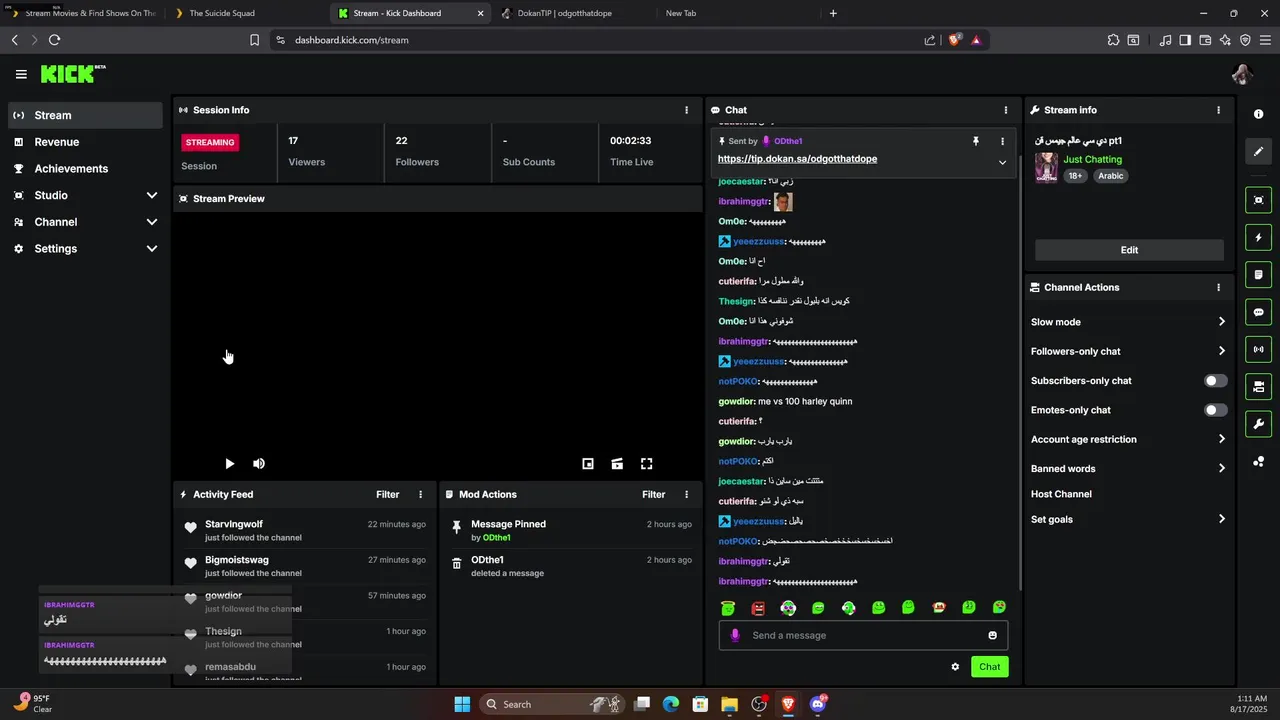Viewport: 1280px width, 720px height.
Task: Click the green Chat send button
Action: tap(989, 667)
